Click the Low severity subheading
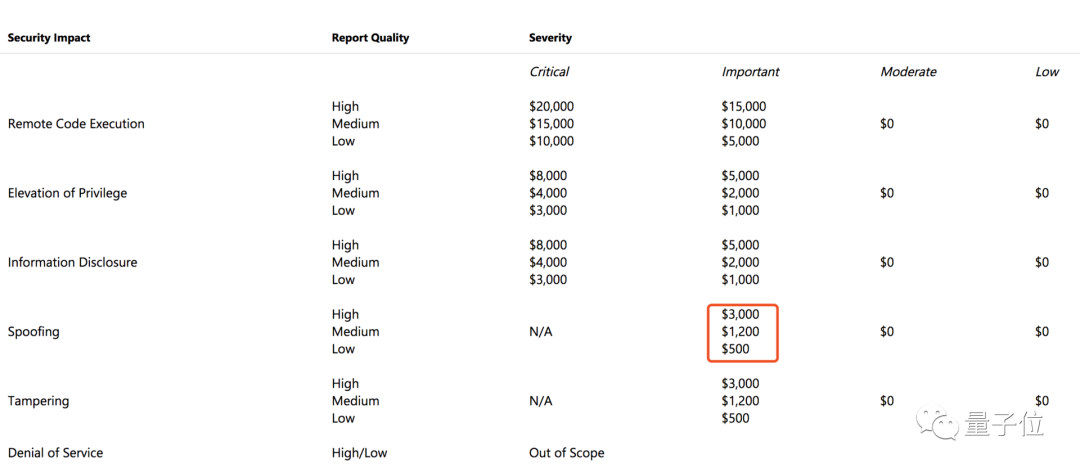 pos(1047,72)
